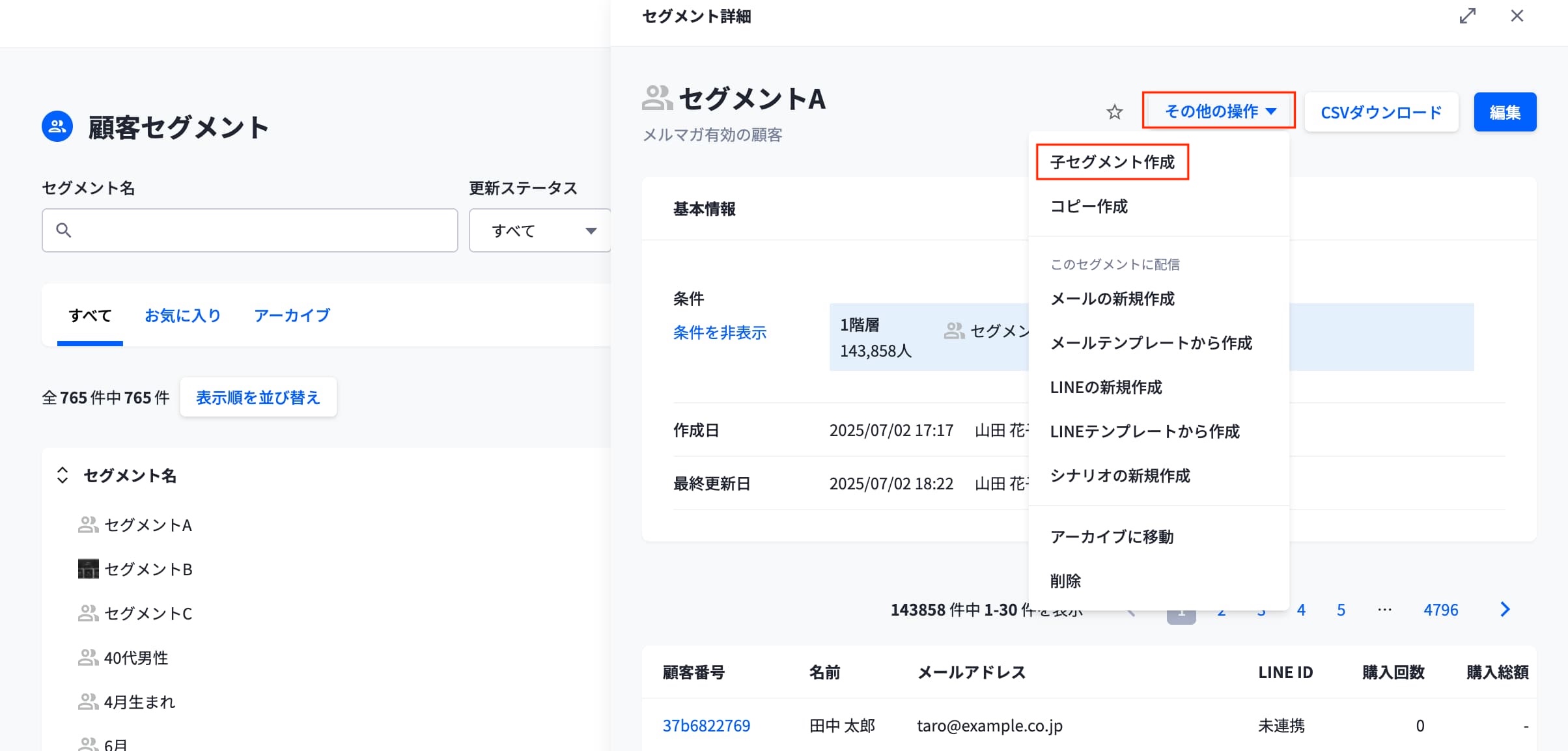This screenshot has height=751, width=1568.
Task: Select LINEの新規作成 menu entry
Action: click(x=1106, y=387)
